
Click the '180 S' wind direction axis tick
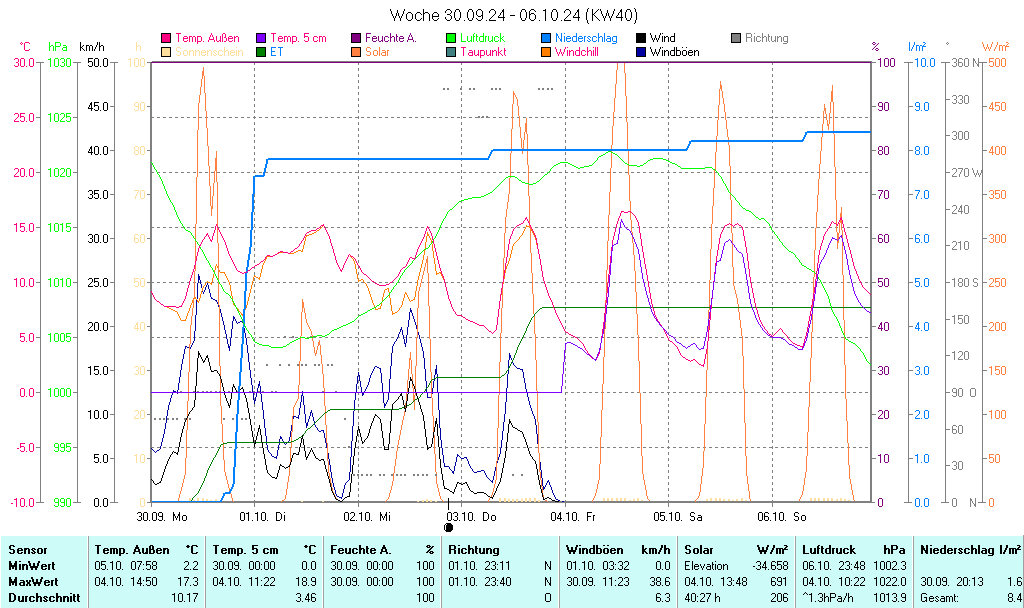(965, 282)
